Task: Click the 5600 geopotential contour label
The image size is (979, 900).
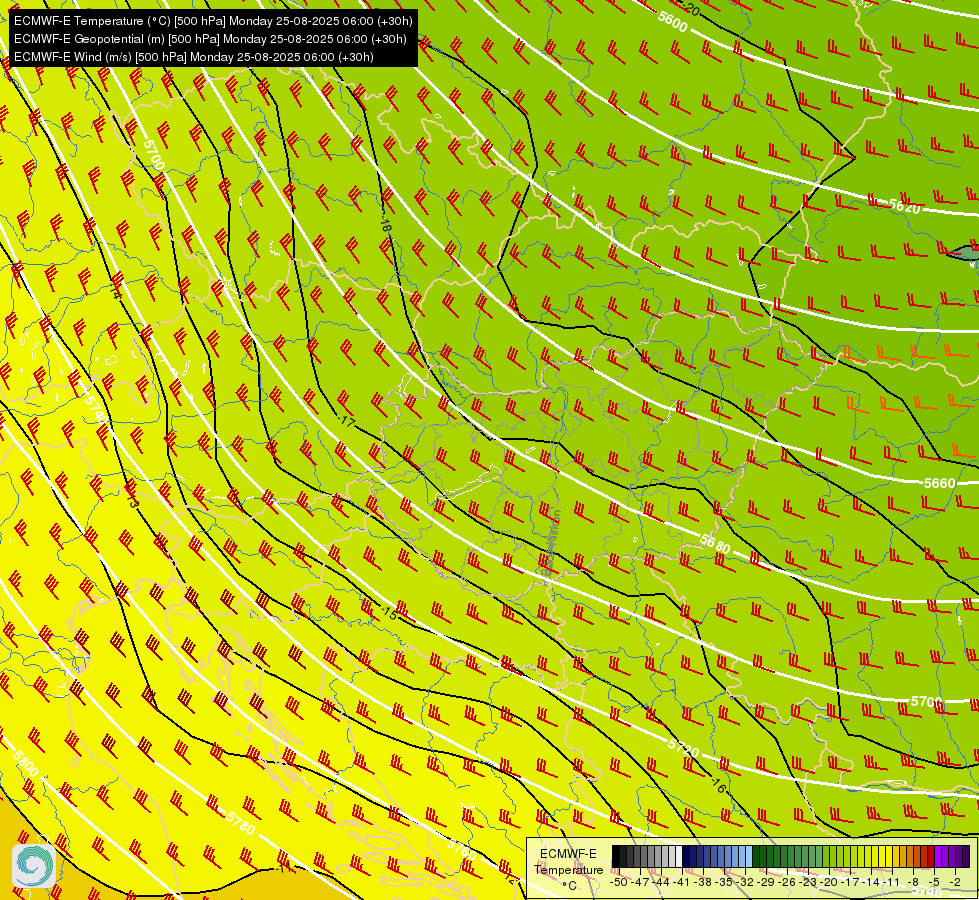Action: [672, 22]
